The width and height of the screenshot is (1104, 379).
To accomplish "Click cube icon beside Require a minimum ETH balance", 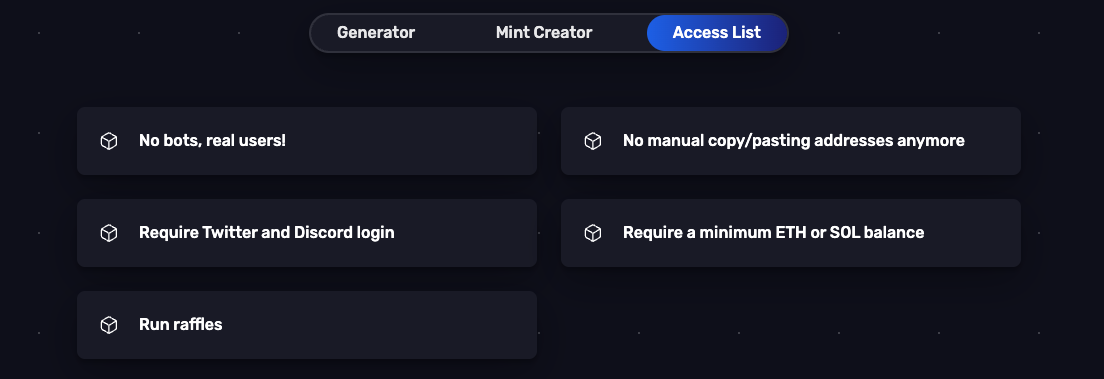I will [x=593, y=232].
